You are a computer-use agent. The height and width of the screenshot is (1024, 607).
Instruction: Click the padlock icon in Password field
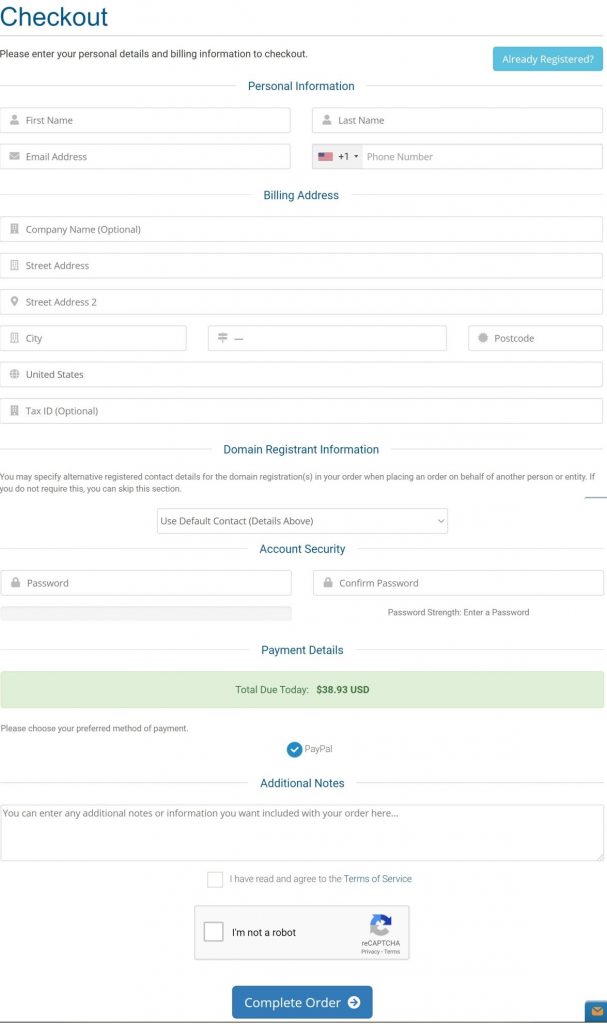click(16, 583)
